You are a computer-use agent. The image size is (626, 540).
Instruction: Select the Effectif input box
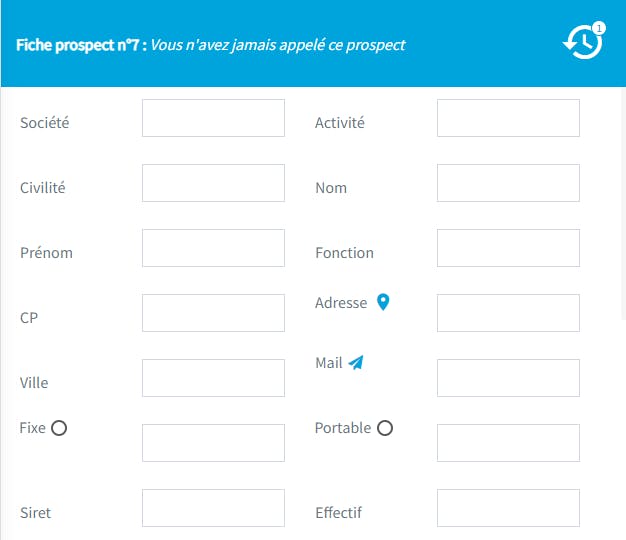tap(508, 508)
